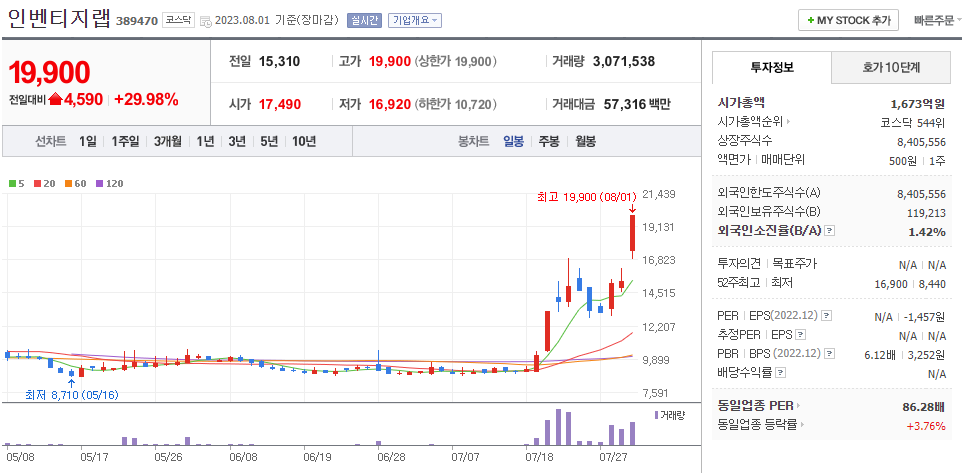This screenshot has width=971, height=473.
Task: Click the 최고 19,900 (08/01) chart marker
Action: click(x=586, y=197)
